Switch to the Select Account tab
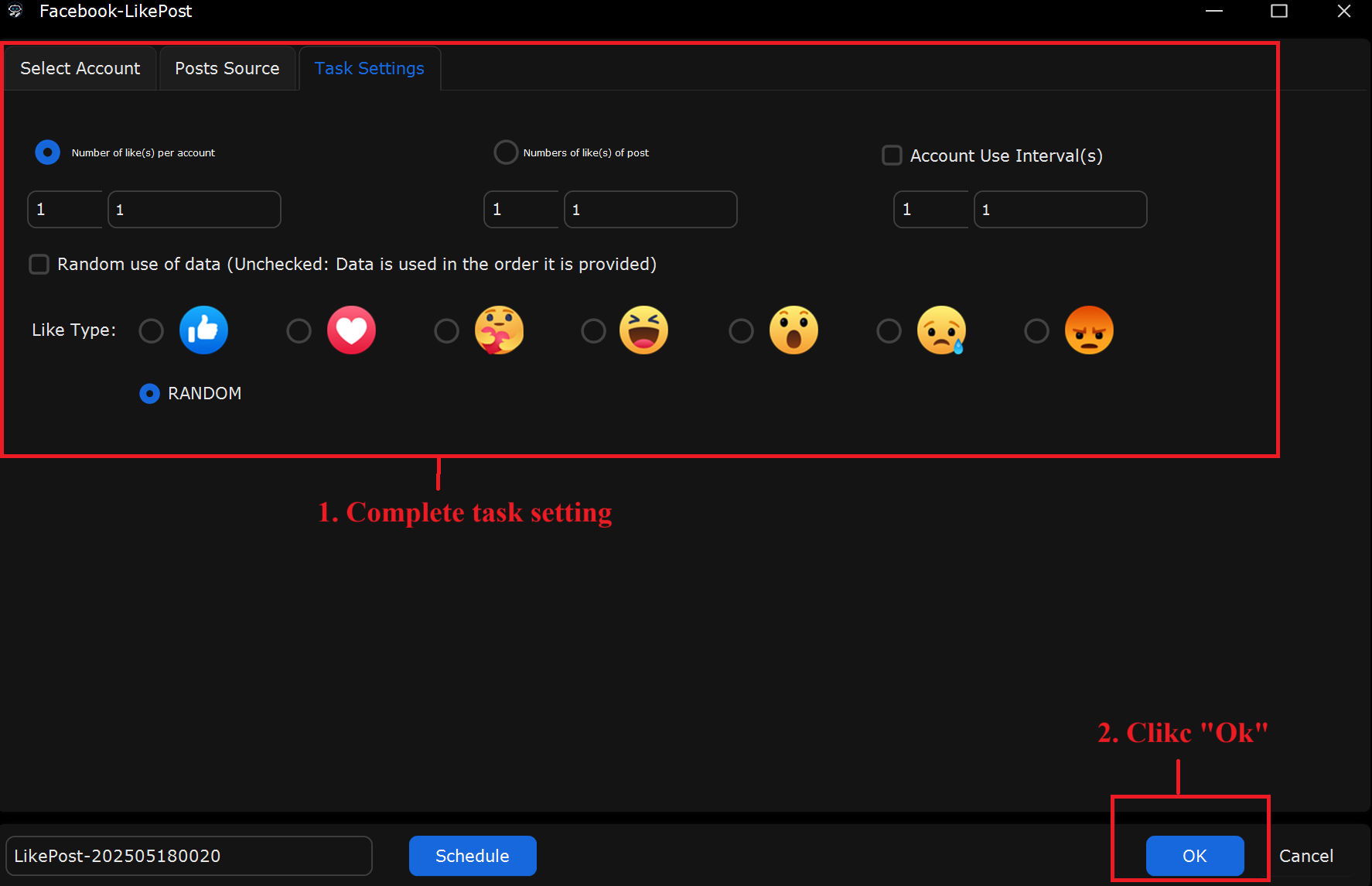 80,68
